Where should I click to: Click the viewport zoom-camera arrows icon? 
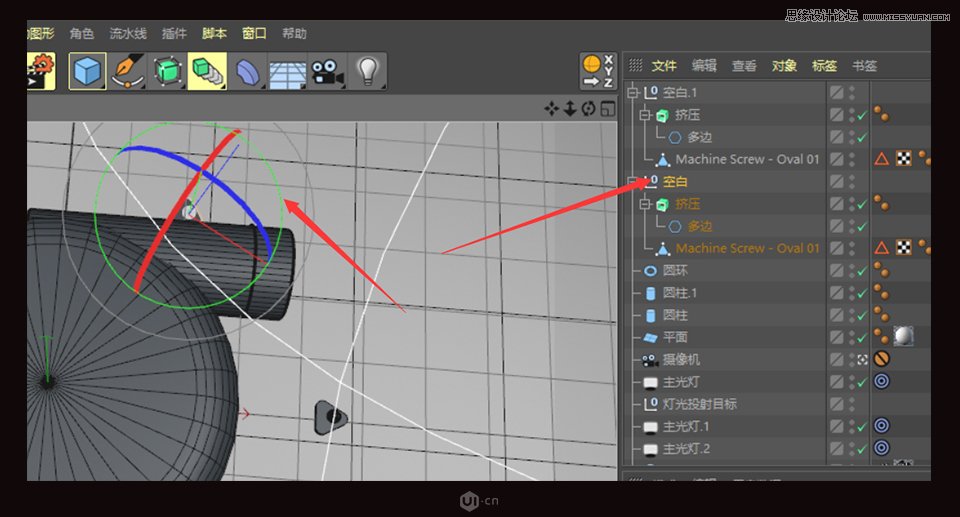569,109
